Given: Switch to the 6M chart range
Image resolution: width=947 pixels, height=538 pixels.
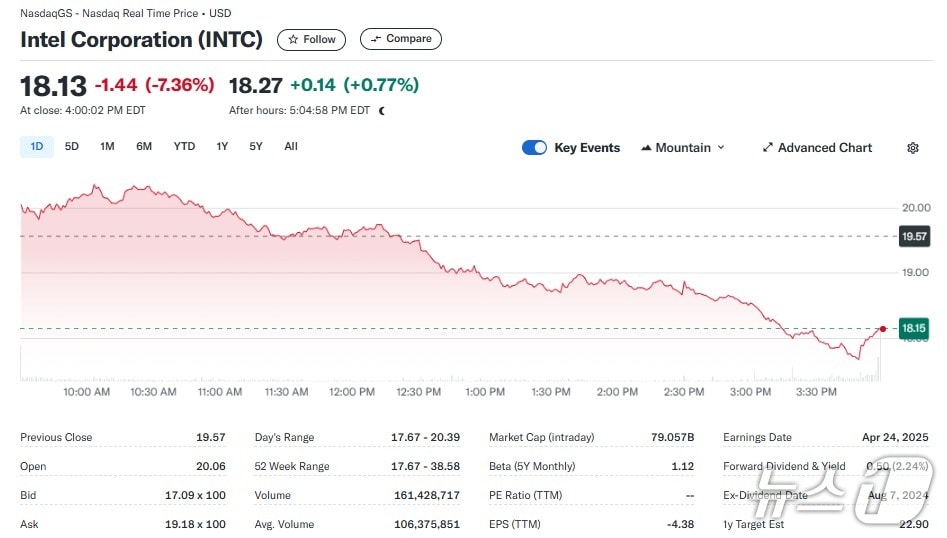Looking at the screenshot, I should pos(144,147).
